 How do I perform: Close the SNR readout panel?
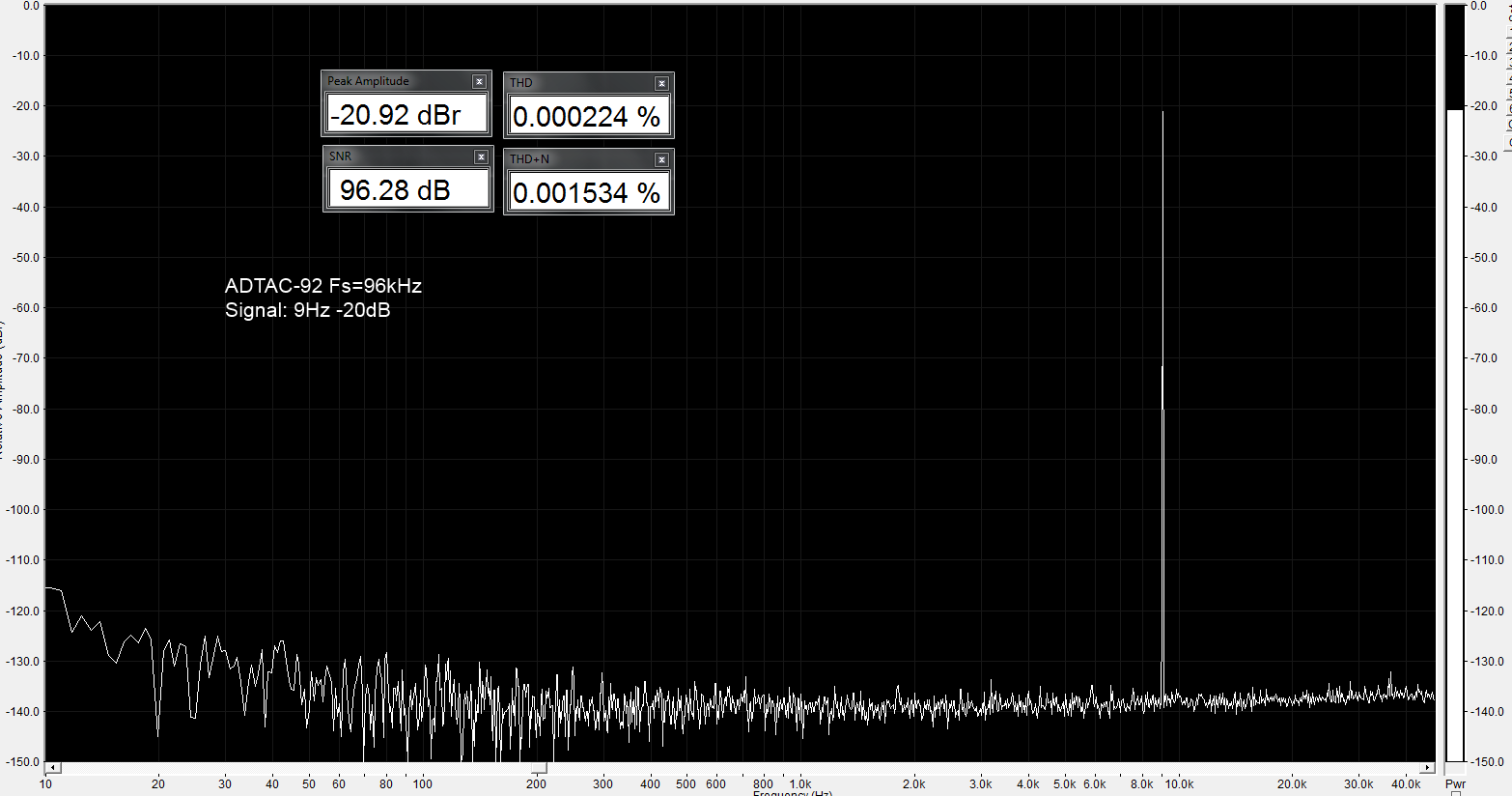481,156
